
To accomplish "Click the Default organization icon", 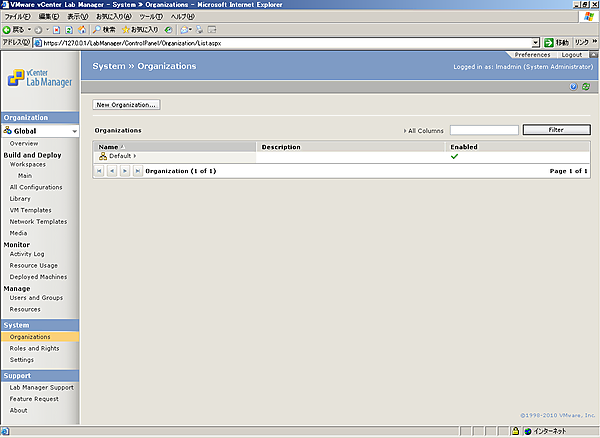I will pyautogui.click(x=102, y=156).
